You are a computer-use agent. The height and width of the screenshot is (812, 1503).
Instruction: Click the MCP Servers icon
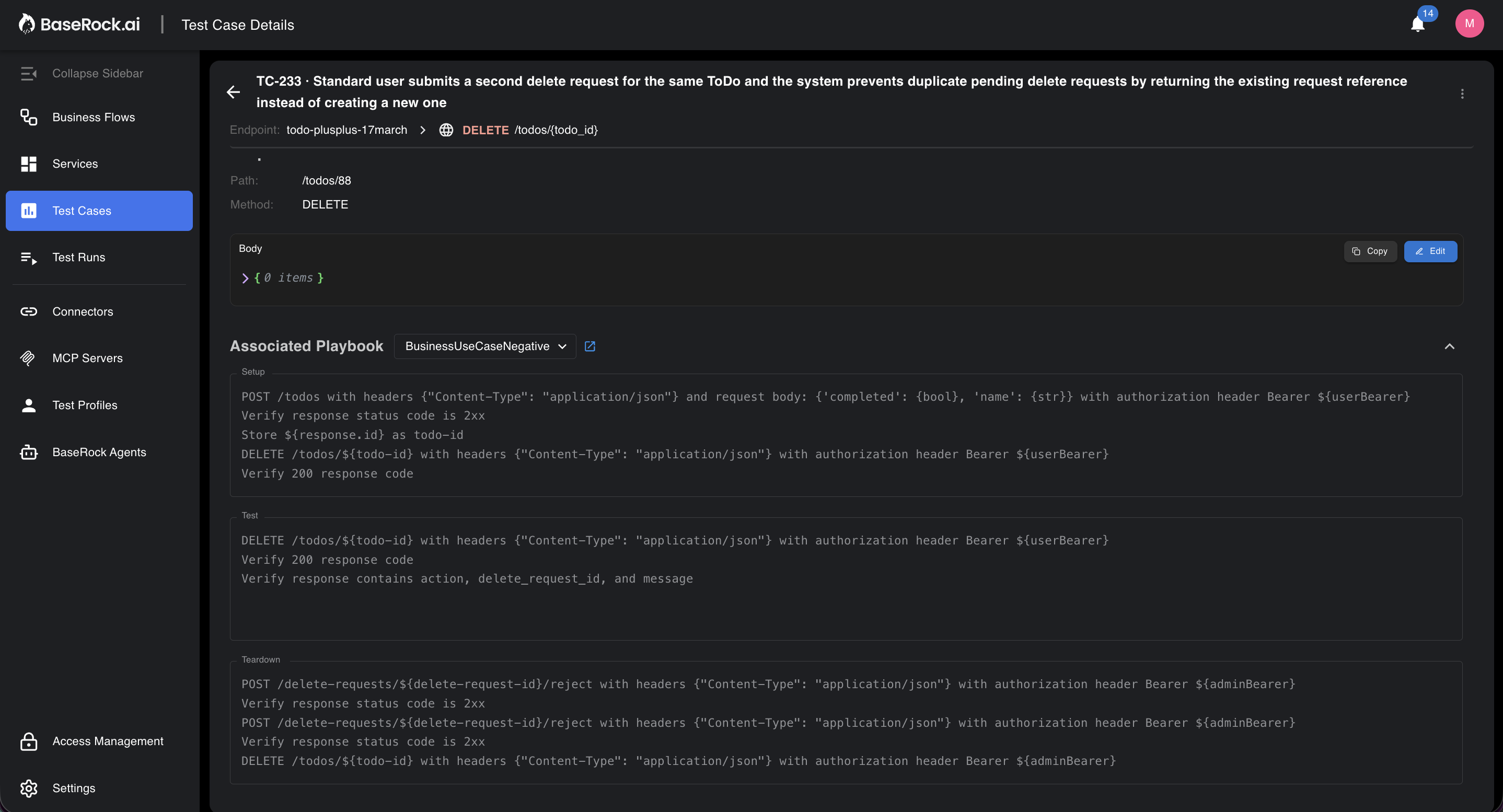point(27,358)
